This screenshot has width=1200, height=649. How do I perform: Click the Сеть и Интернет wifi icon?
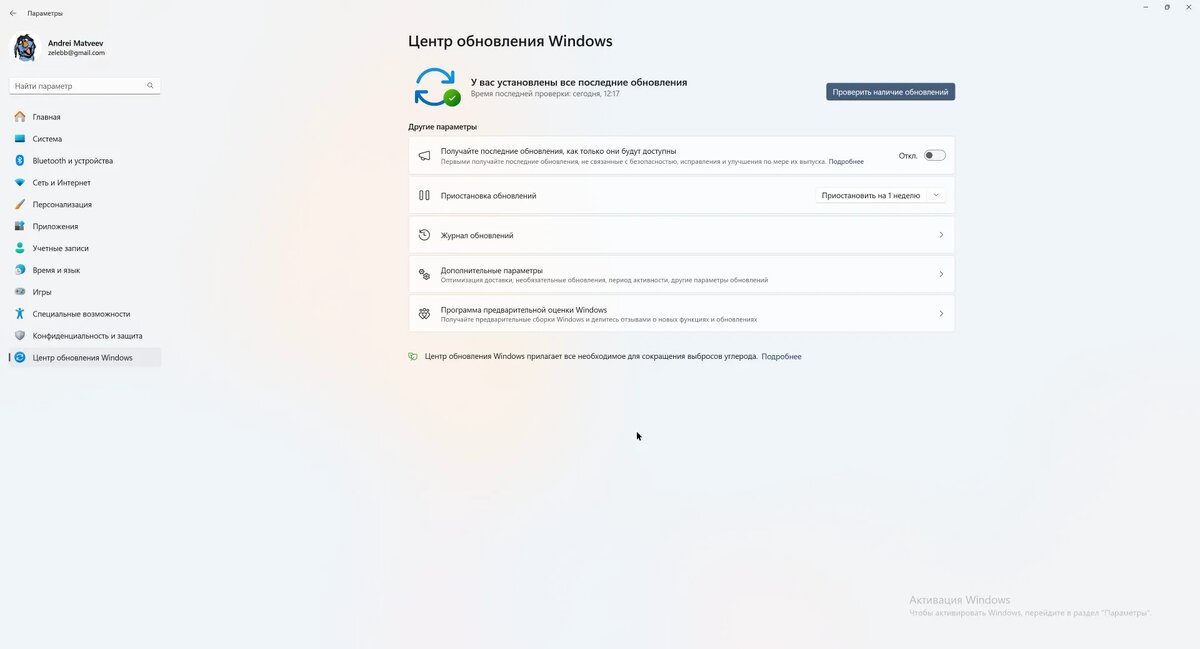(x=20, y=183)
